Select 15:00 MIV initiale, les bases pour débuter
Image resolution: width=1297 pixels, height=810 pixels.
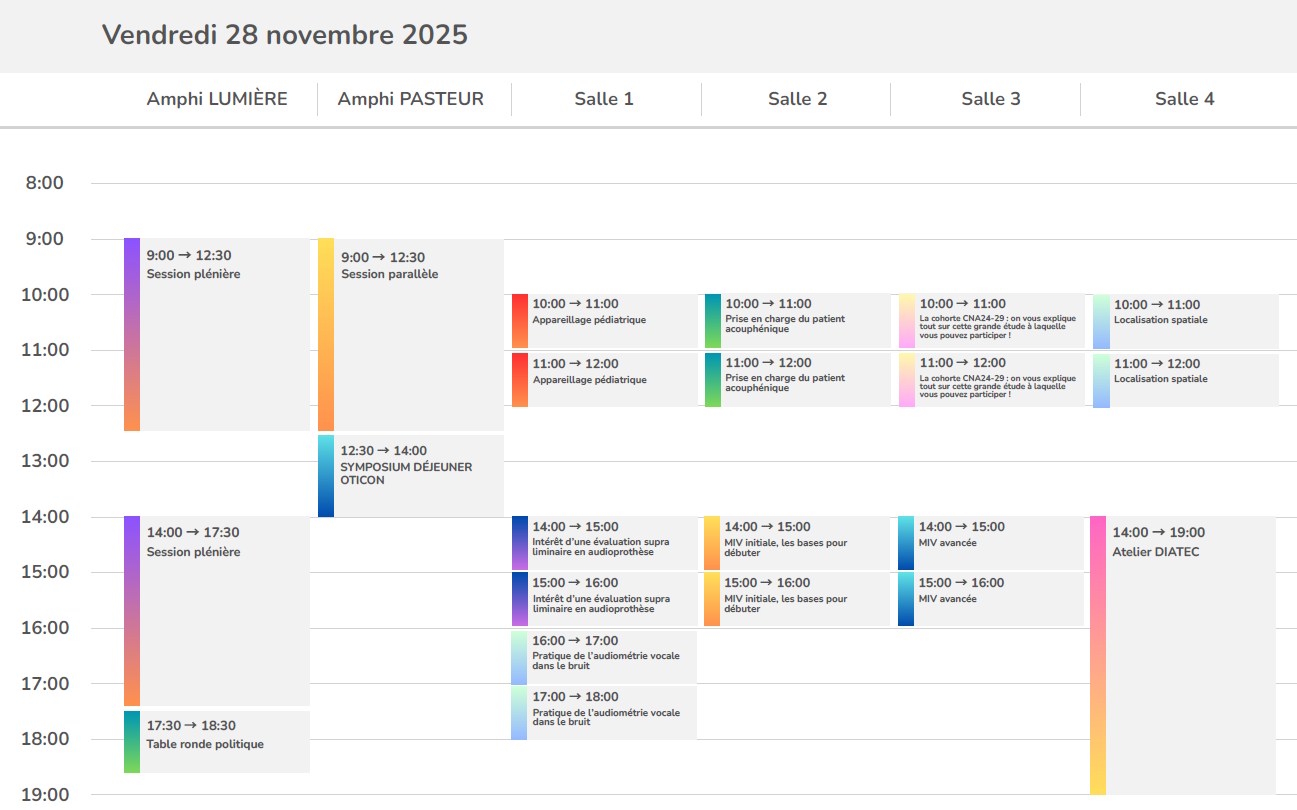pyautogui.click(x=798, y=599)
